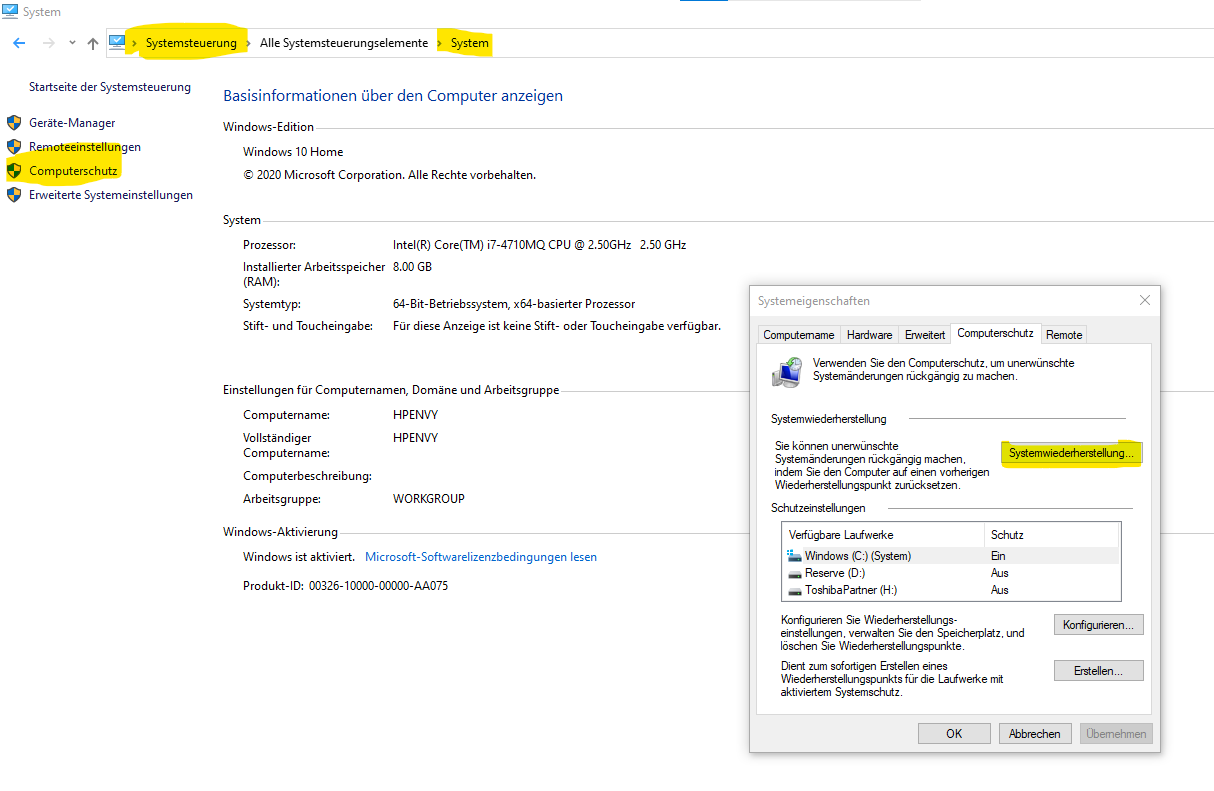Expand chevron before Systemsteuerung breadcrumb
1214x791 pixels.
(135, 43)
